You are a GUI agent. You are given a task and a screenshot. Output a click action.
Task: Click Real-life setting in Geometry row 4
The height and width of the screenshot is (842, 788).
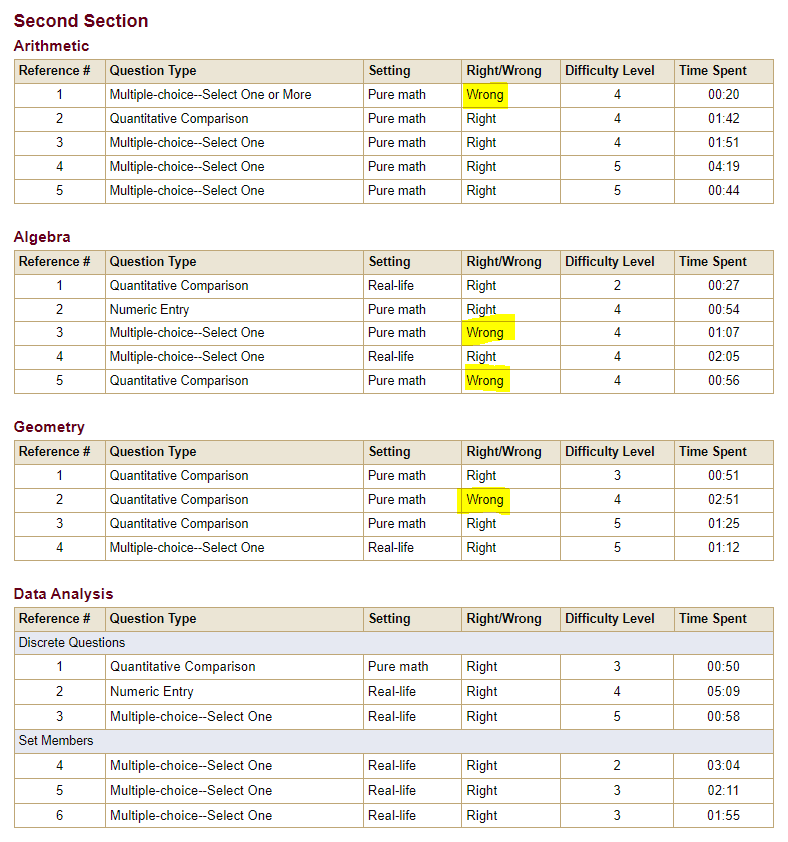(x=391, y=548)
